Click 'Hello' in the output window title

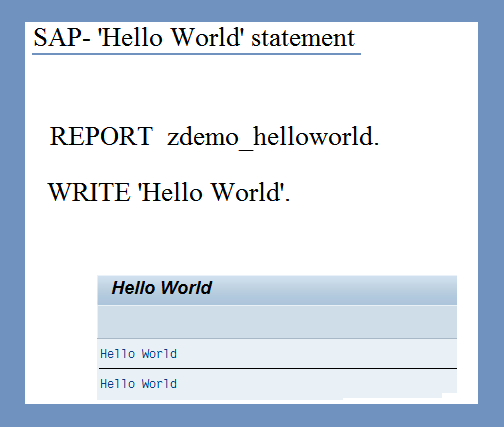133,288
